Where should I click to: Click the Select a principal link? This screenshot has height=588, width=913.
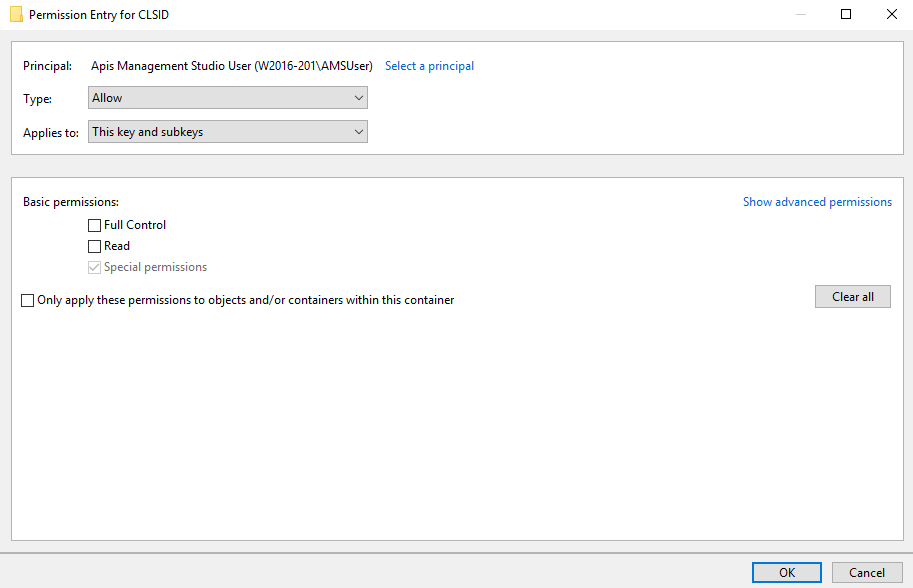tap(429, 66)
